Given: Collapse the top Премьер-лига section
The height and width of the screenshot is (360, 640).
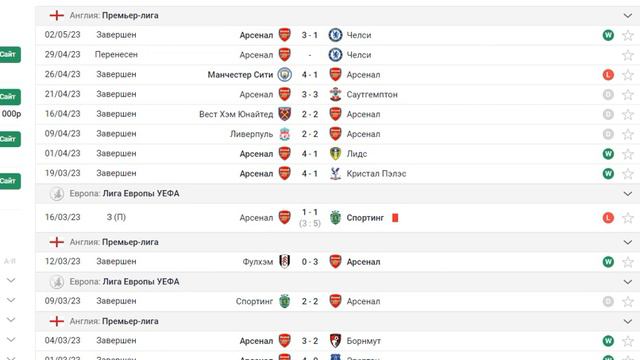Looking at the screenshot, I should (628, 16).
